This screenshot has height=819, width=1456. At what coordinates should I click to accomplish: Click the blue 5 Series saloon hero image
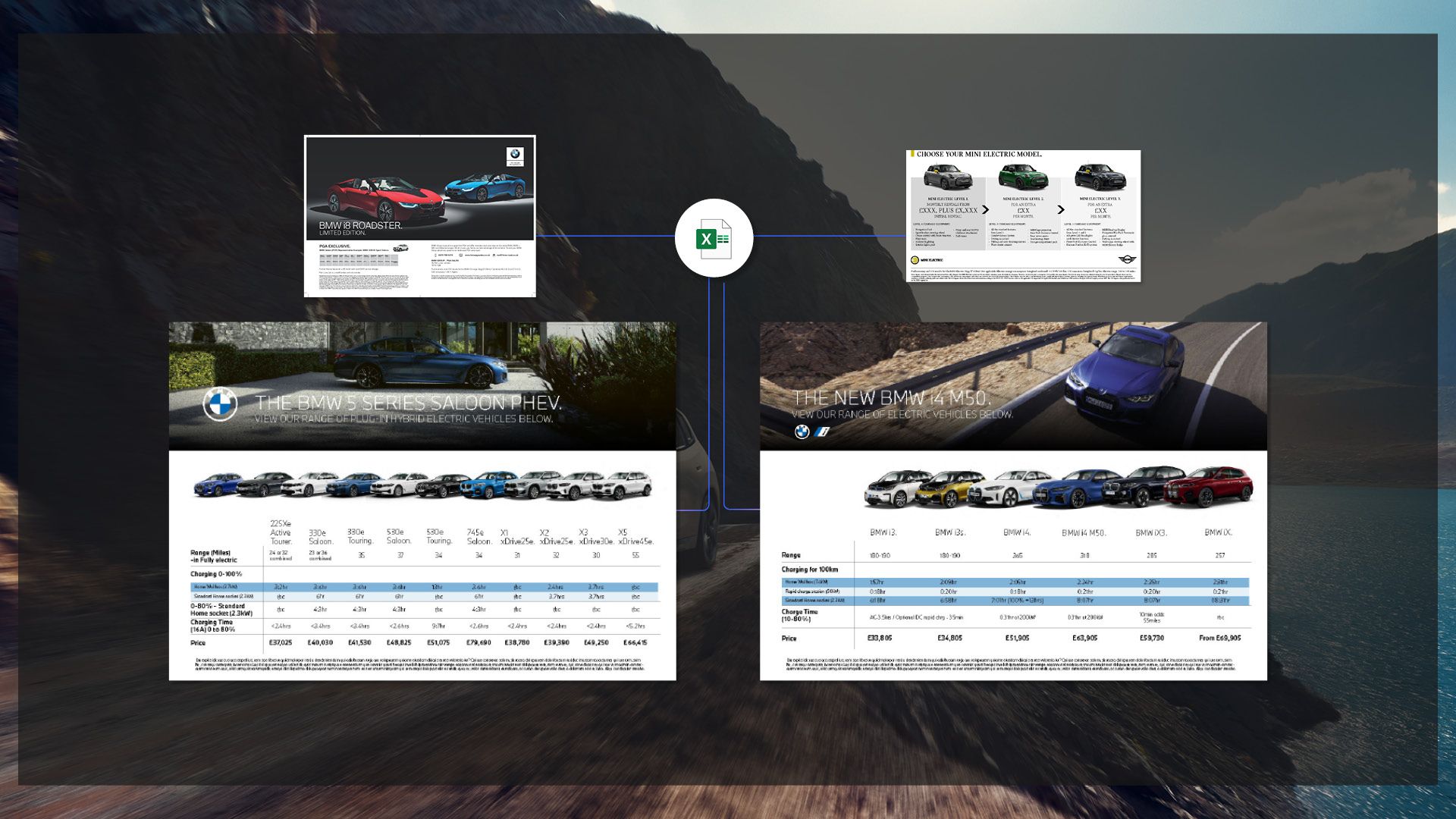click(422, 362)
